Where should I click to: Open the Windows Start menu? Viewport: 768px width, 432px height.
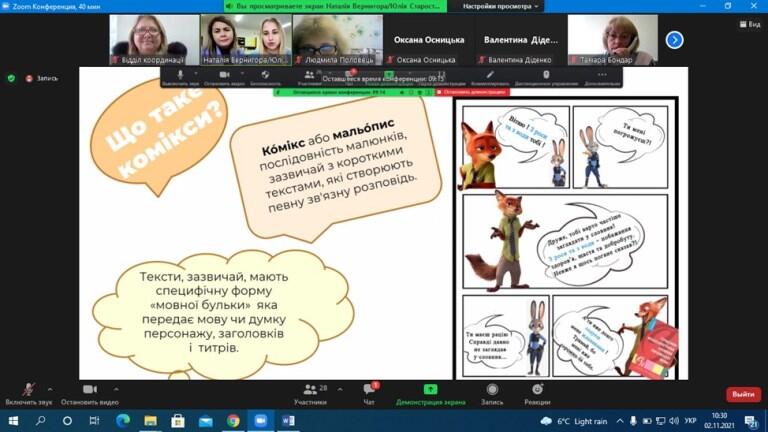tap(13, 421)
